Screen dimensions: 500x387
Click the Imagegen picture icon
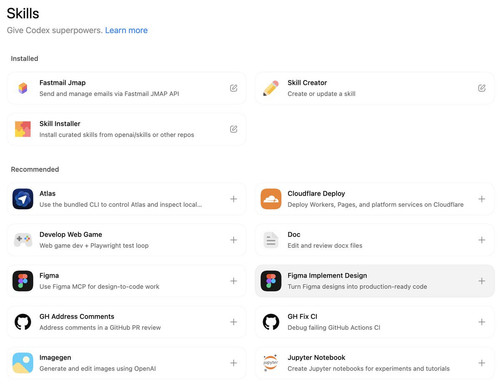23,363
